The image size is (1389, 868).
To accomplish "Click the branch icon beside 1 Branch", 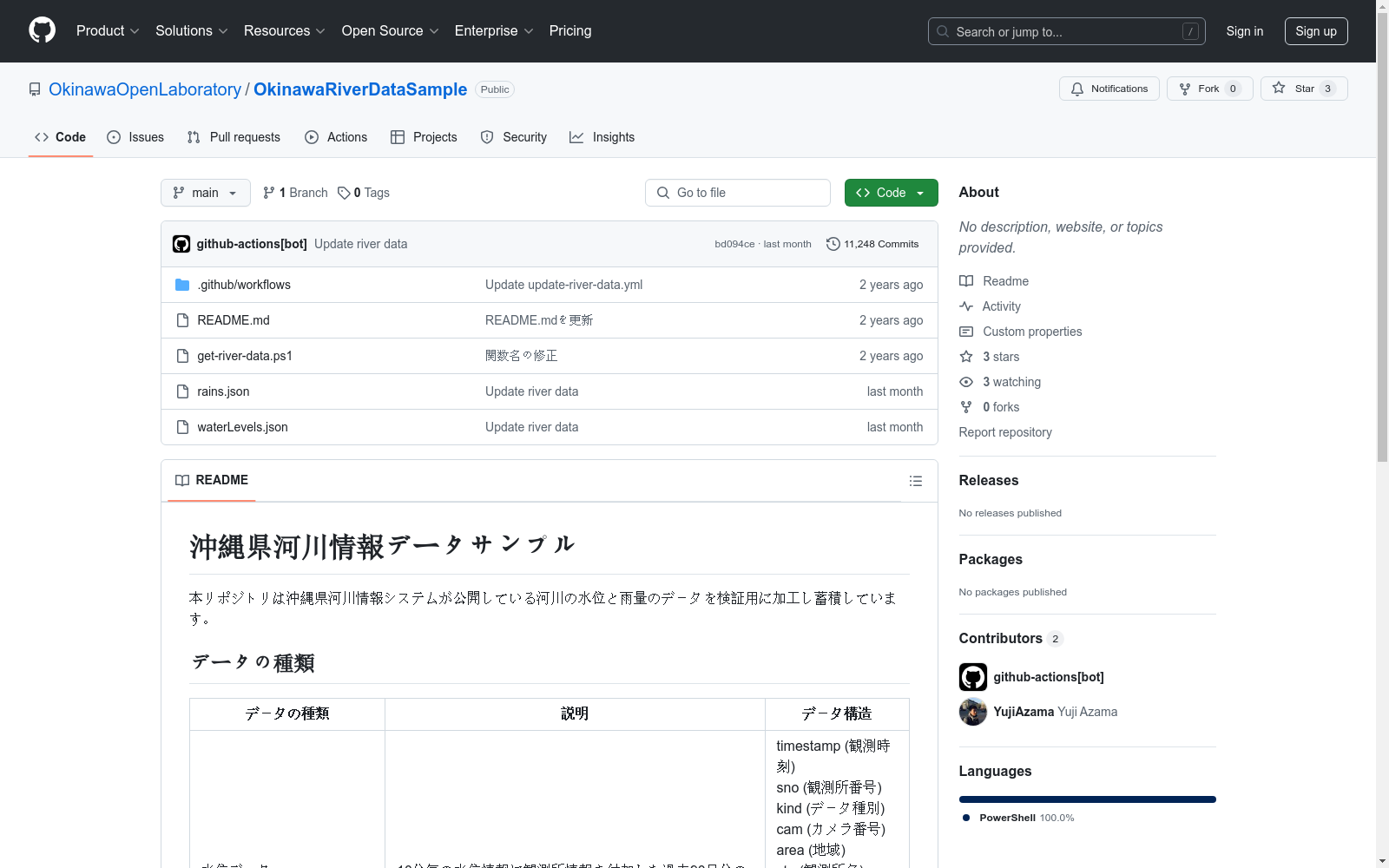I will pyautogui.click(x=269, y=193).
